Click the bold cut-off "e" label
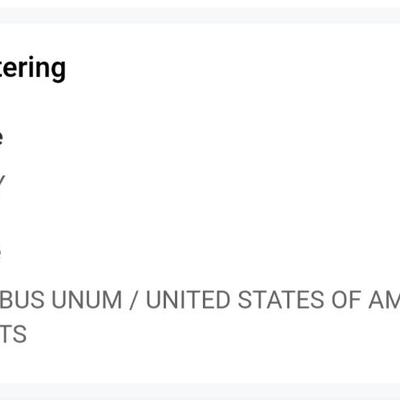 click(1, 138)
